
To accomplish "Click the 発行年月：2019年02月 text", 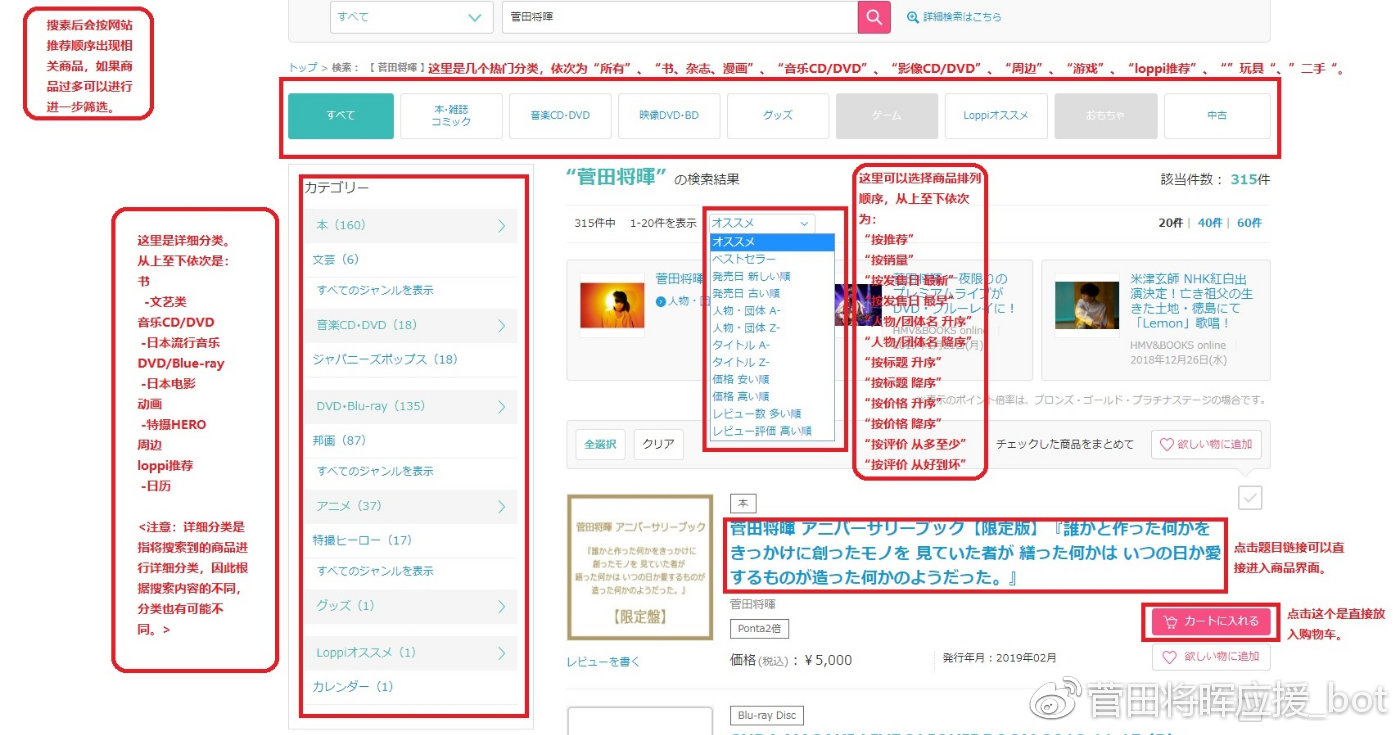I will [999, 658].
